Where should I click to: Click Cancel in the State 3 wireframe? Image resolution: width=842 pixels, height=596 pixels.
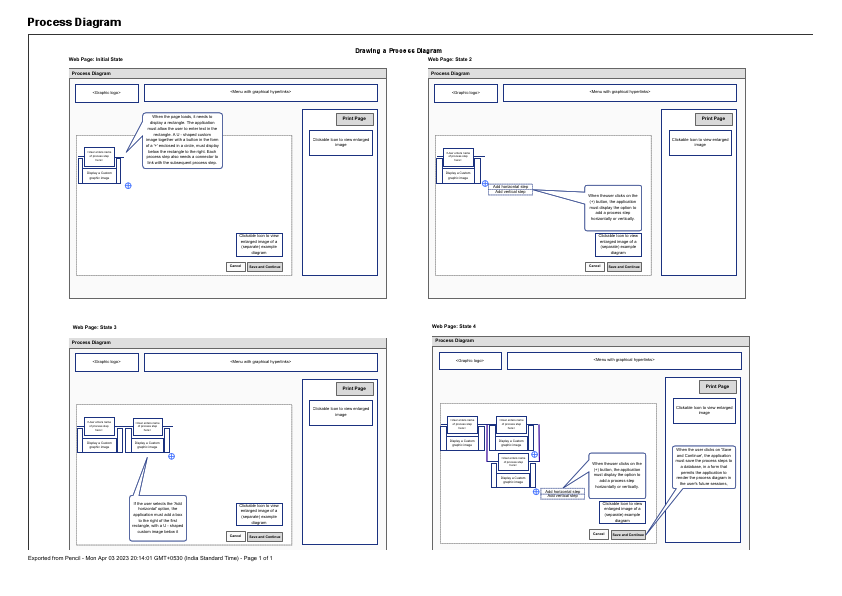235,536
